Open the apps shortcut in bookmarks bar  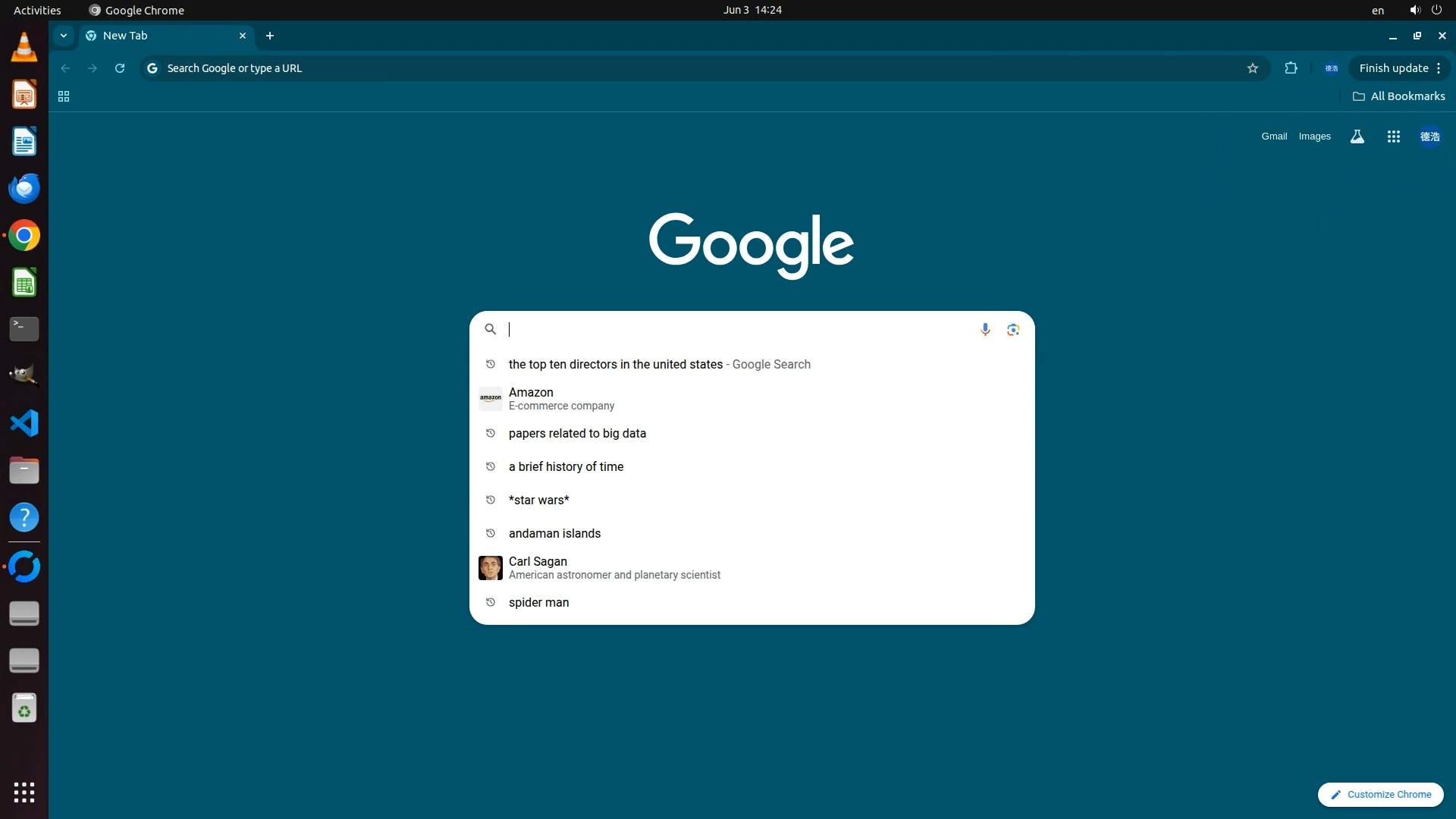pos(64,96)
